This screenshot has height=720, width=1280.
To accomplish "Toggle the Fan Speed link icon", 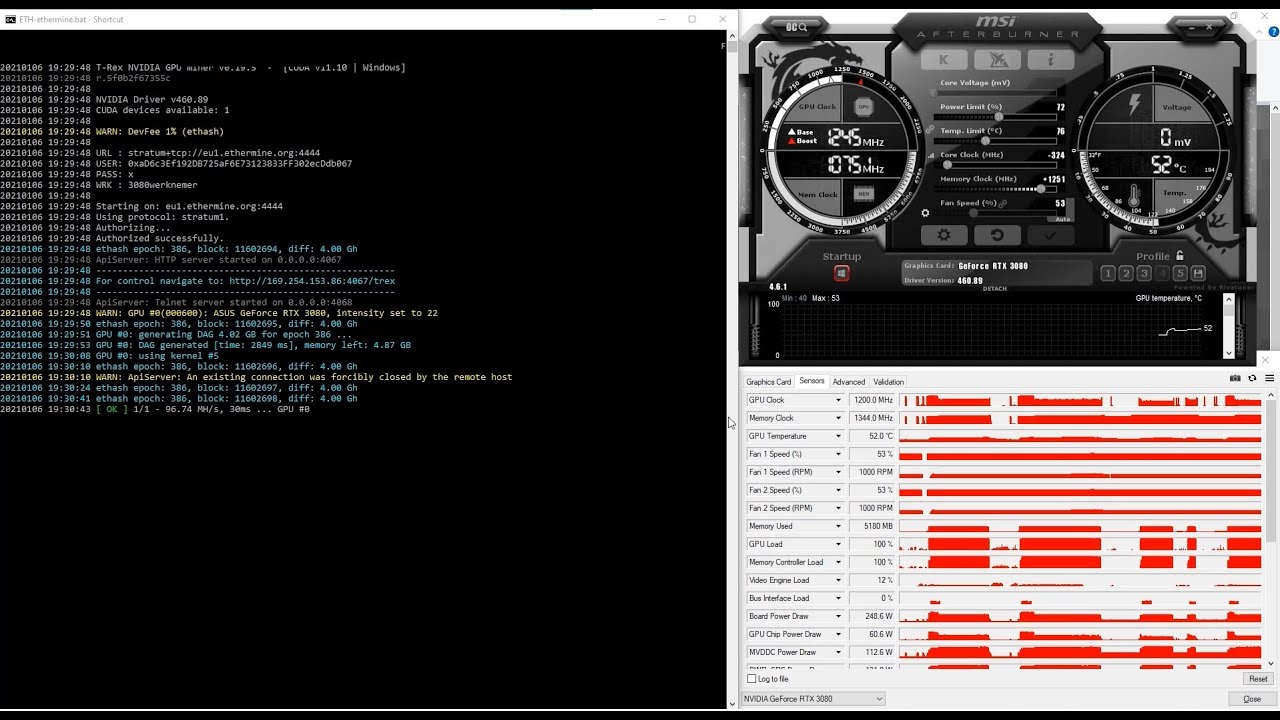I will (x=1003, y=204).
